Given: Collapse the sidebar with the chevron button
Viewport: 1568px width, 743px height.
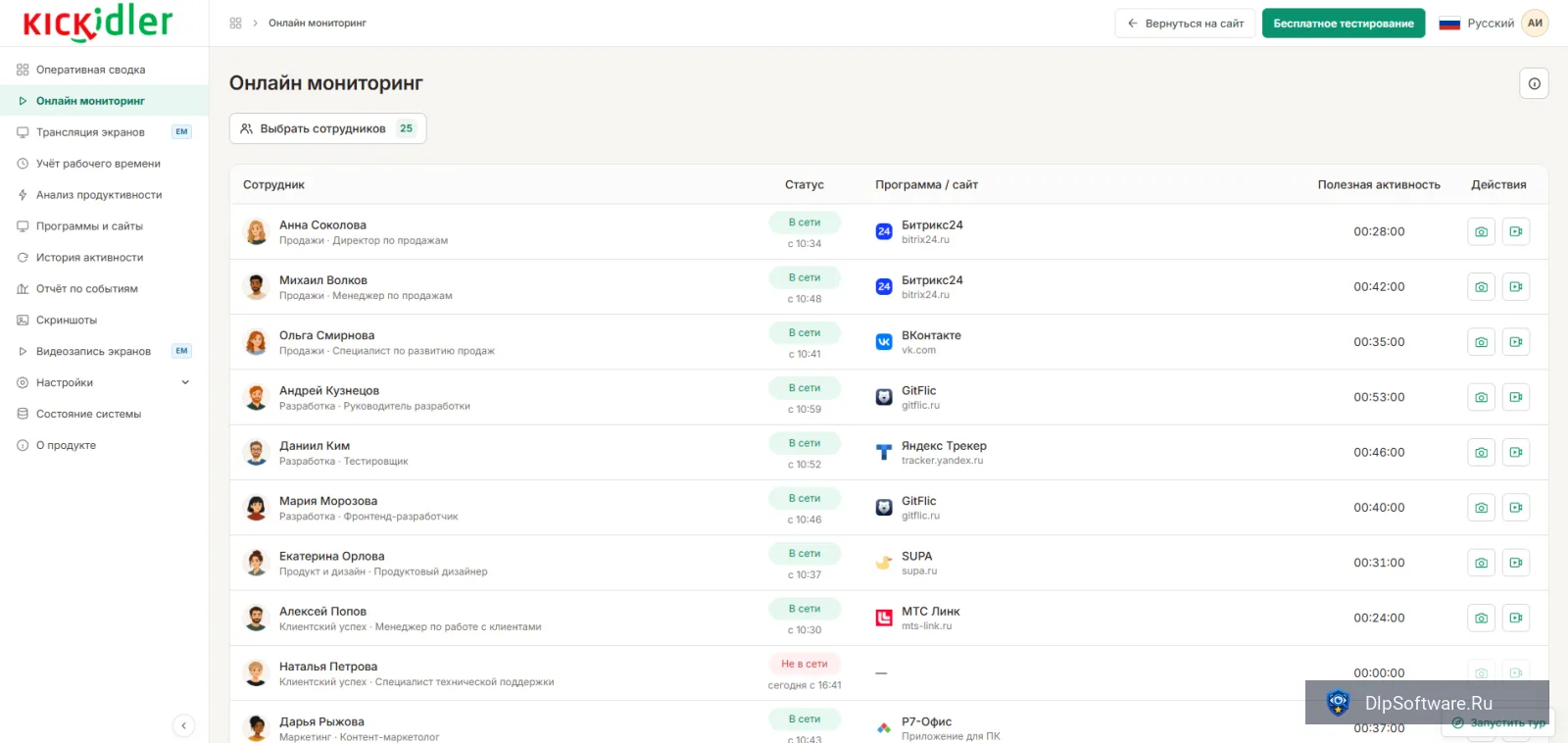Looking at the screenshot, I should tap(183, 725).
